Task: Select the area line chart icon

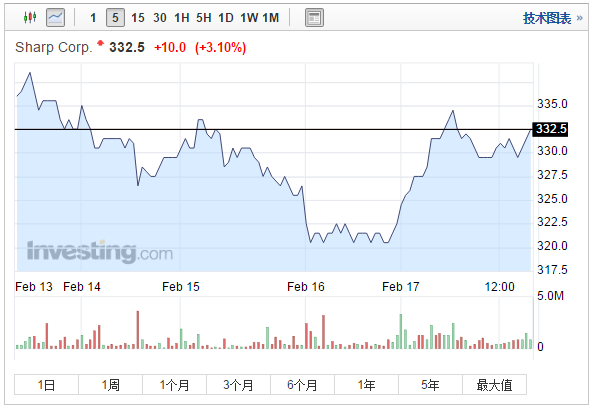Action: coord(55,18)
